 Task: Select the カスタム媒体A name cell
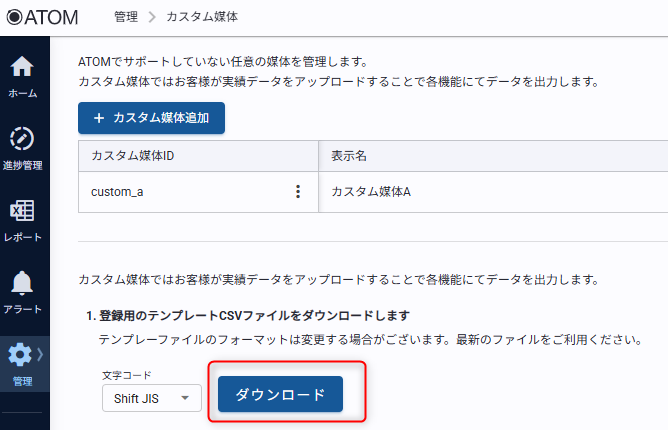tap(370, 192)
